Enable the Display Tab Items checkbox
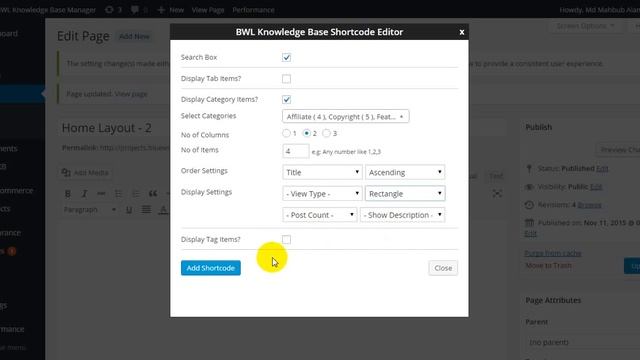 (287, 79)
